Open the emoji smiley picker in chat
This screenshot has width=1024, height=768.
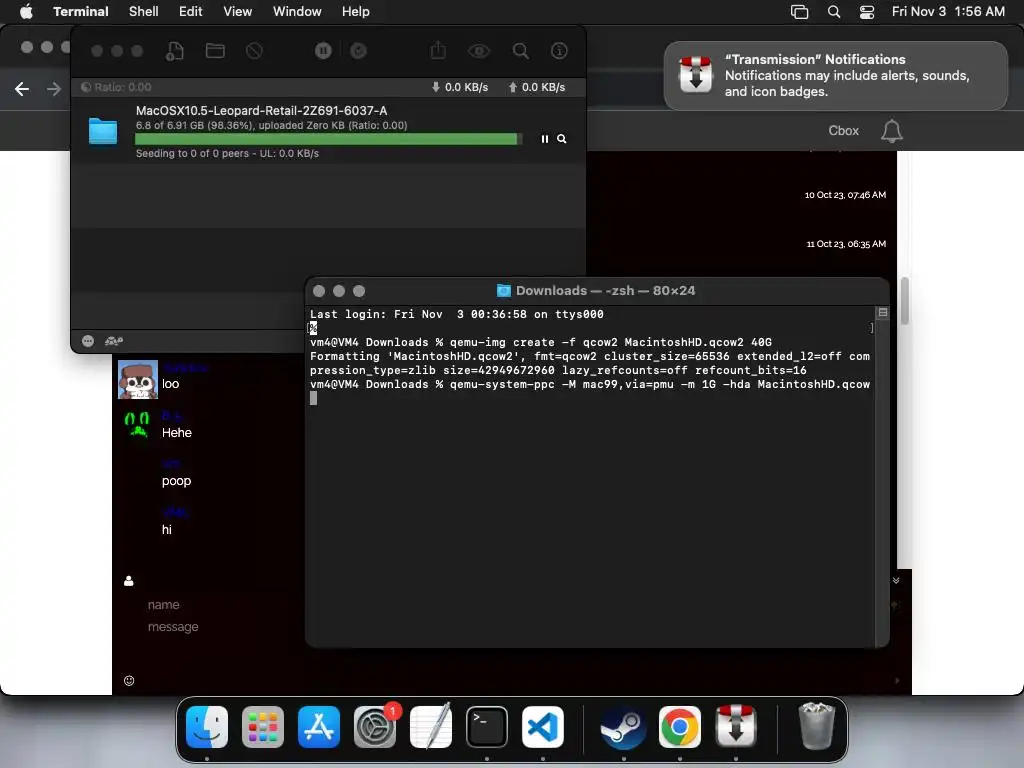coord(129,680)
